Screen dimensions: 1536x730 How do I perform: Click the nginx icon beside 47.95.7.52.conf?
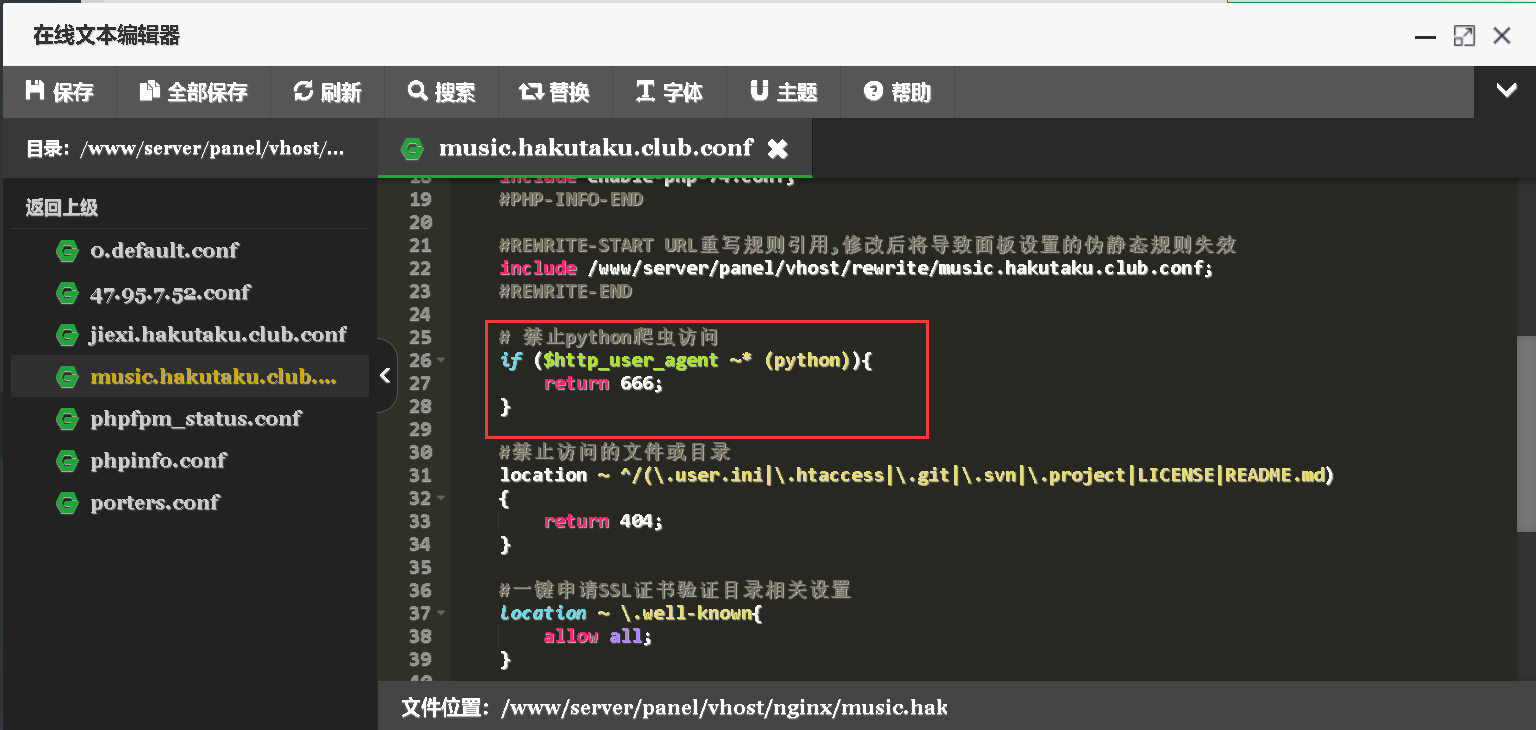67,293
